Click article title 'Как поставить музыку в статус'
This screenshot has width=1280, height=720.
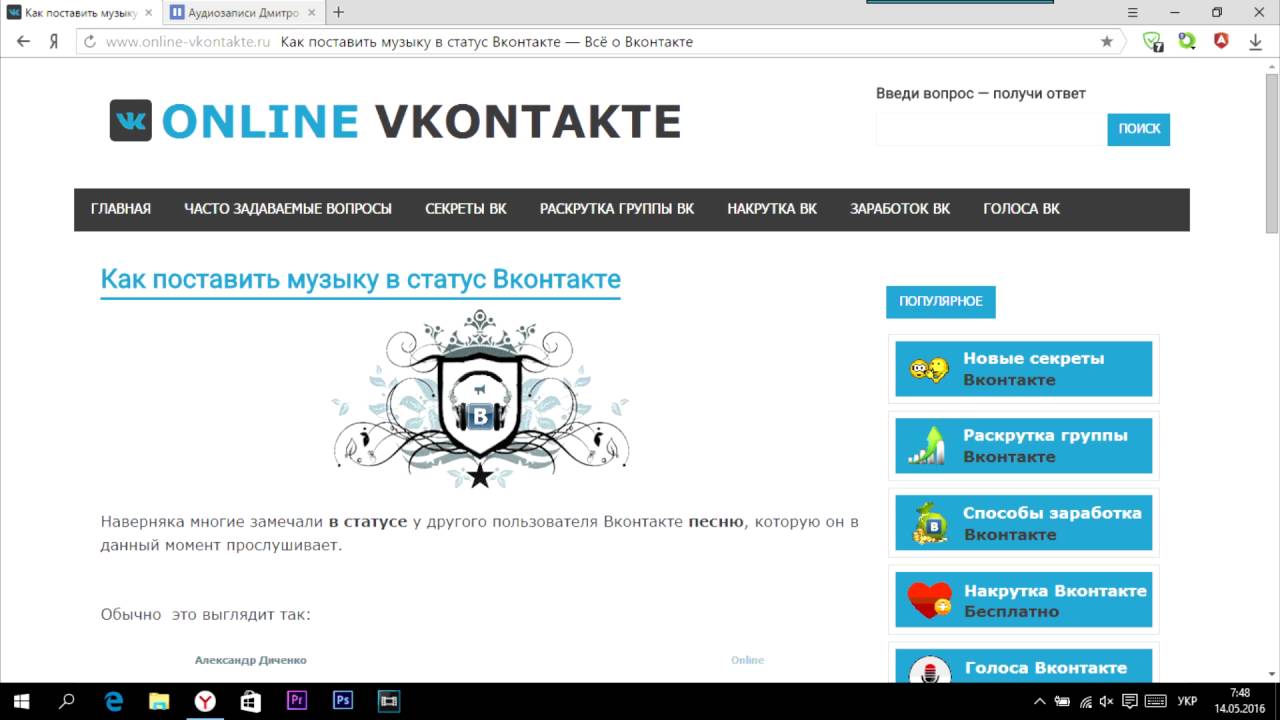[360, 279]
